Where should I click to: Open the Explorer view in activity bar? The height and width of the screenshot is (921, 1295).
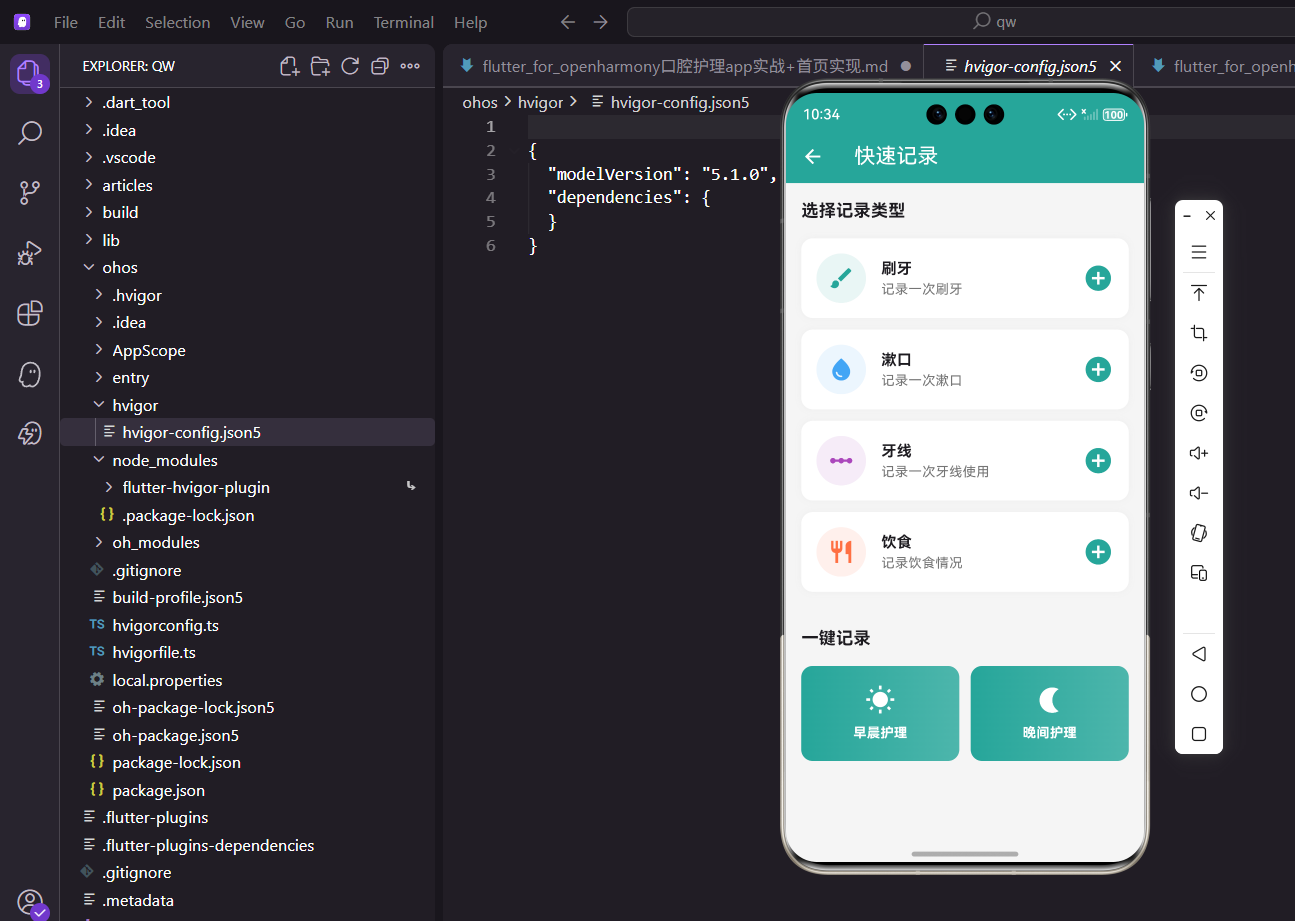[29, 73]
